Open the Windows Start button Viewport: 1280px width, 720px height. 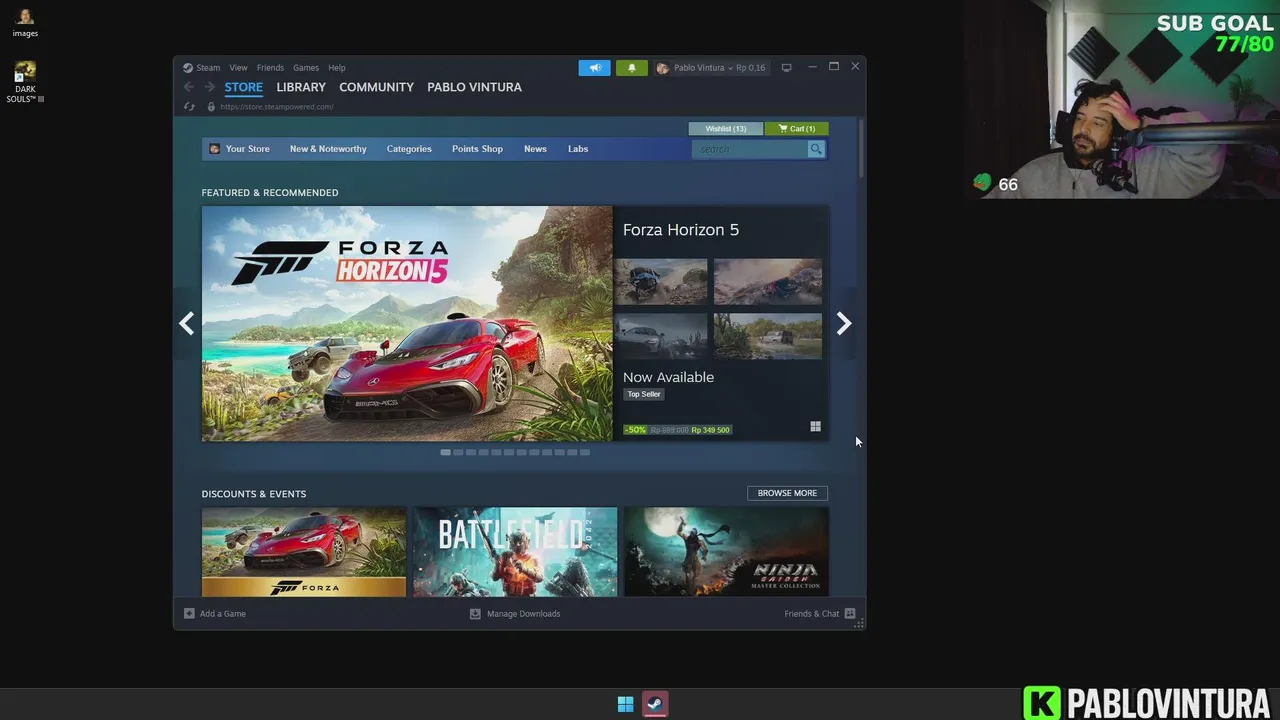click(x=625, y=704)
